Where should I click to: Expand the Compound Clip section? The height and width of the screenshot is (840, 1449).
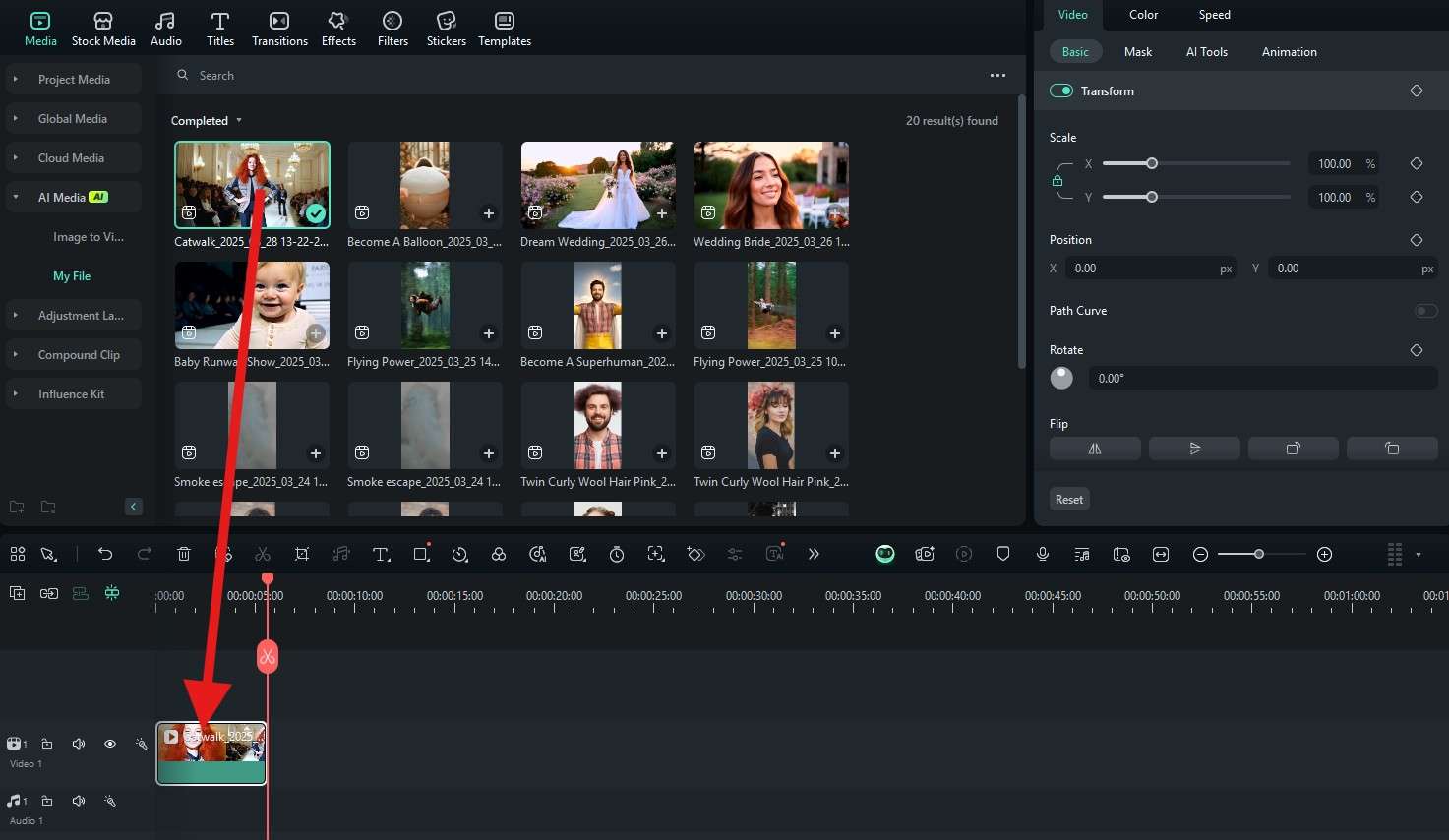pyautogui.click(x=78, y=355)
